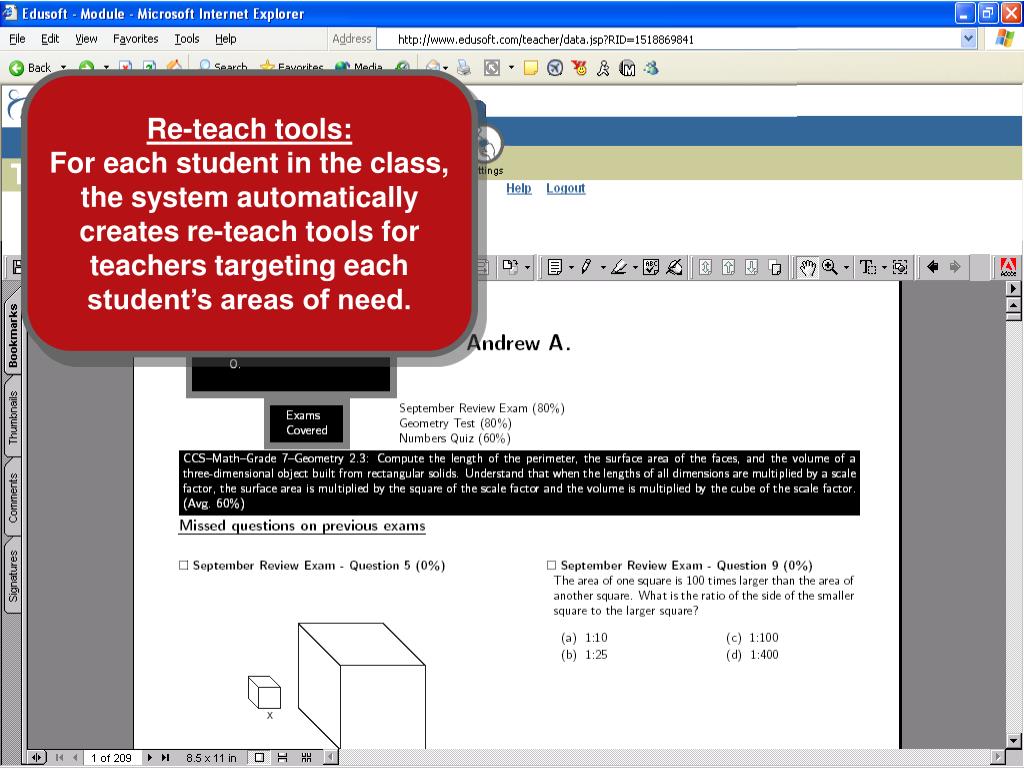Click the IE Print icon
This screenshot has height=768, width=1024.
463,67
